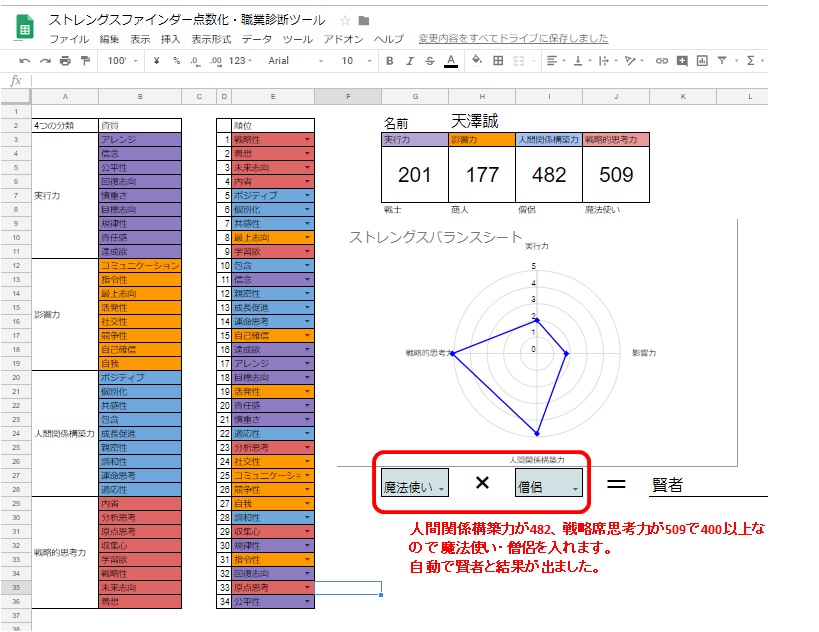Format as yen currency
819x632 pixels.
tap(156, 61)
